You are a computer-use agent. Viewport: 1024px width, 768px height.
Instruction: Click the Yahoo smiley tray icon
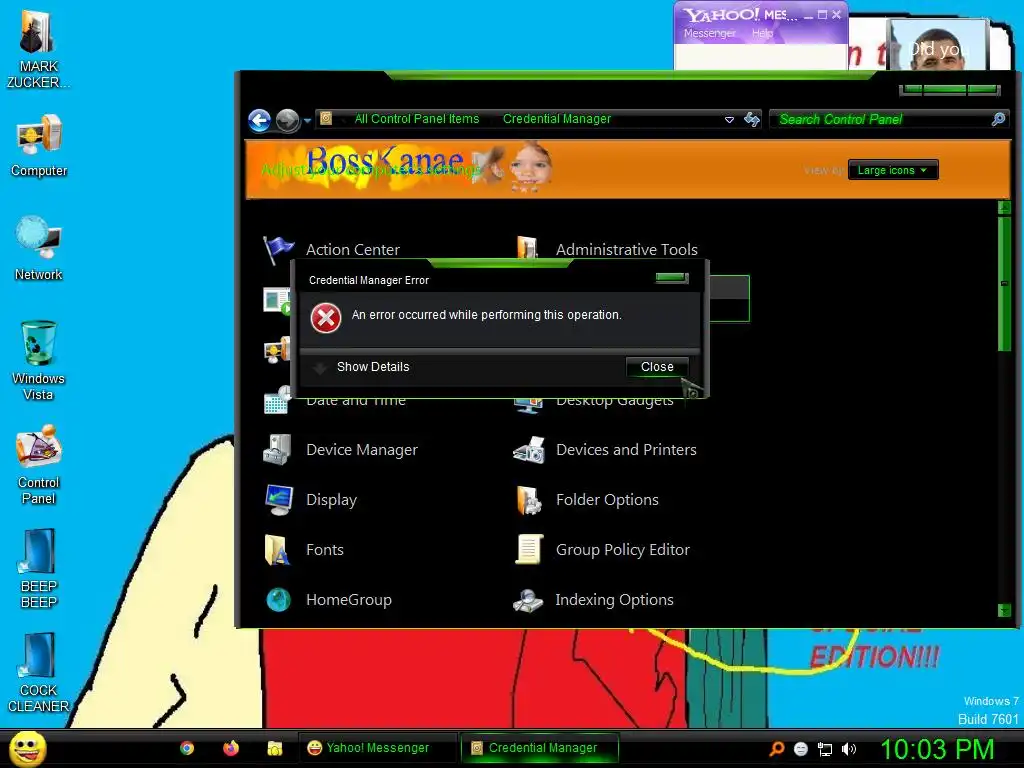801,749
